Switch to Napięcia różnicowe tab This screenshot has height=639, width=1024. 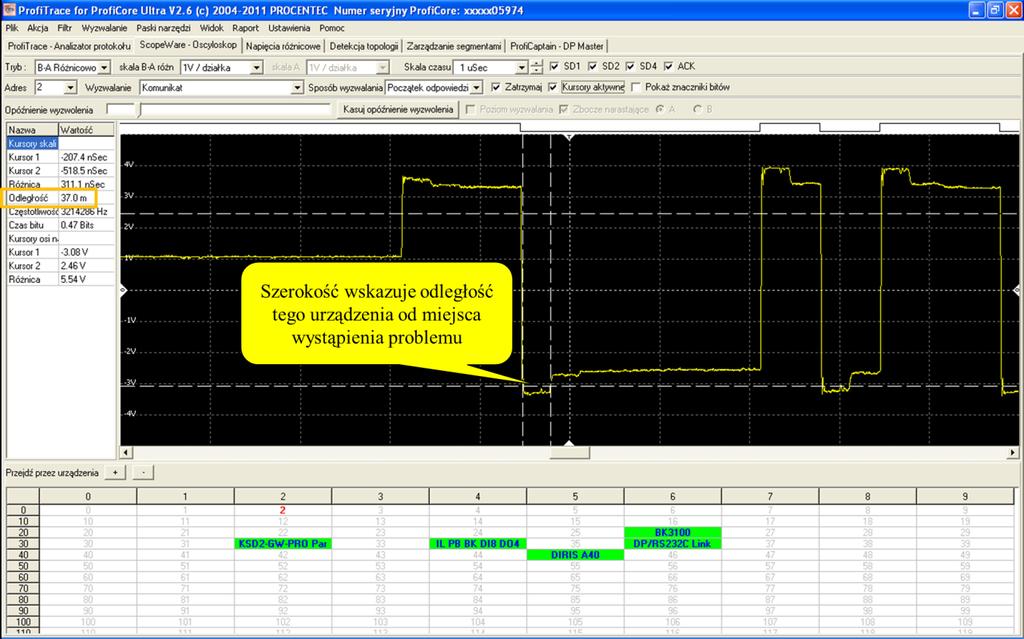[x=283, y=46]
